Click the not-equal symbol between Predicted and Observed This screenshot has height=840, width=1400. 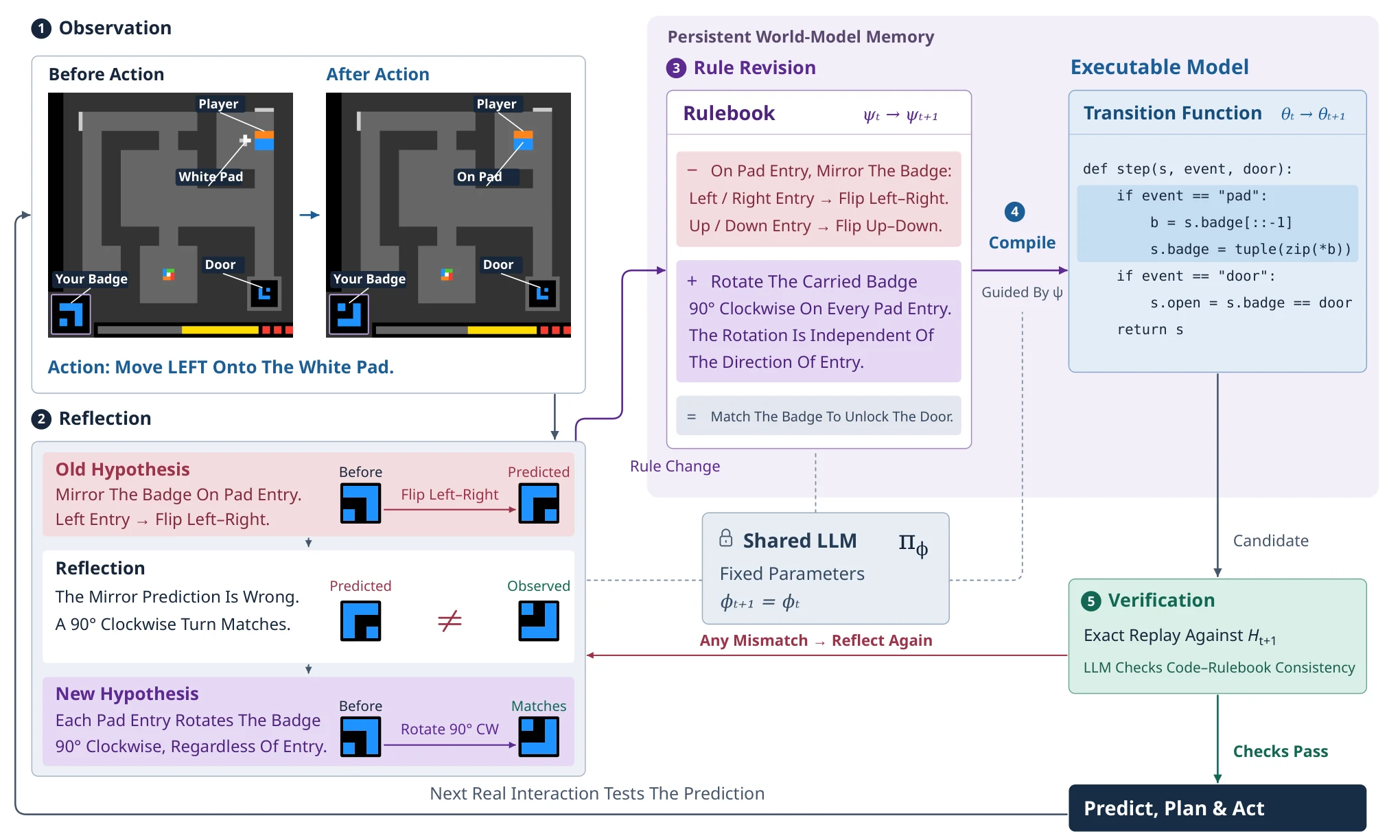[450, 621]
